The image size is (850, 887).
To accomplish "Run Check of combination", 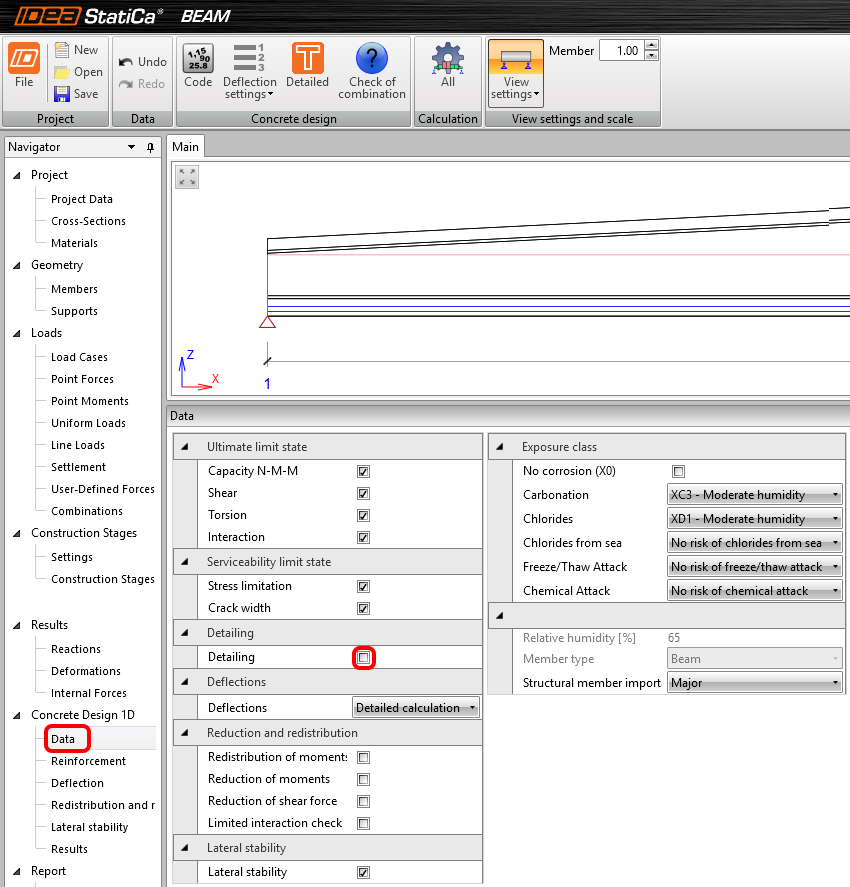I will tap(372, 70).
